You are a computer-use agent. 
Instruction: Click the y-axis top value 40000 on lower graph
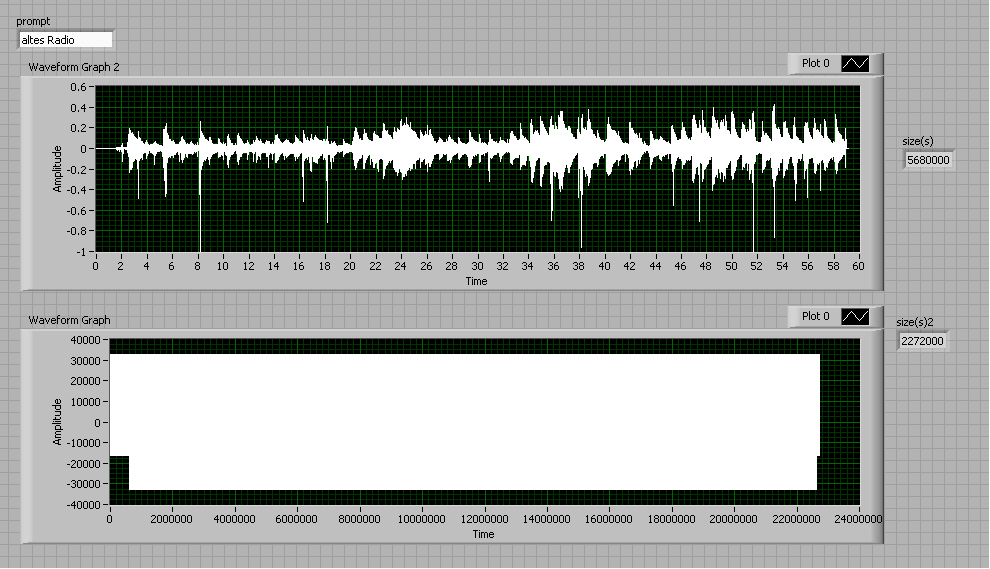click(x=86, y=340)
